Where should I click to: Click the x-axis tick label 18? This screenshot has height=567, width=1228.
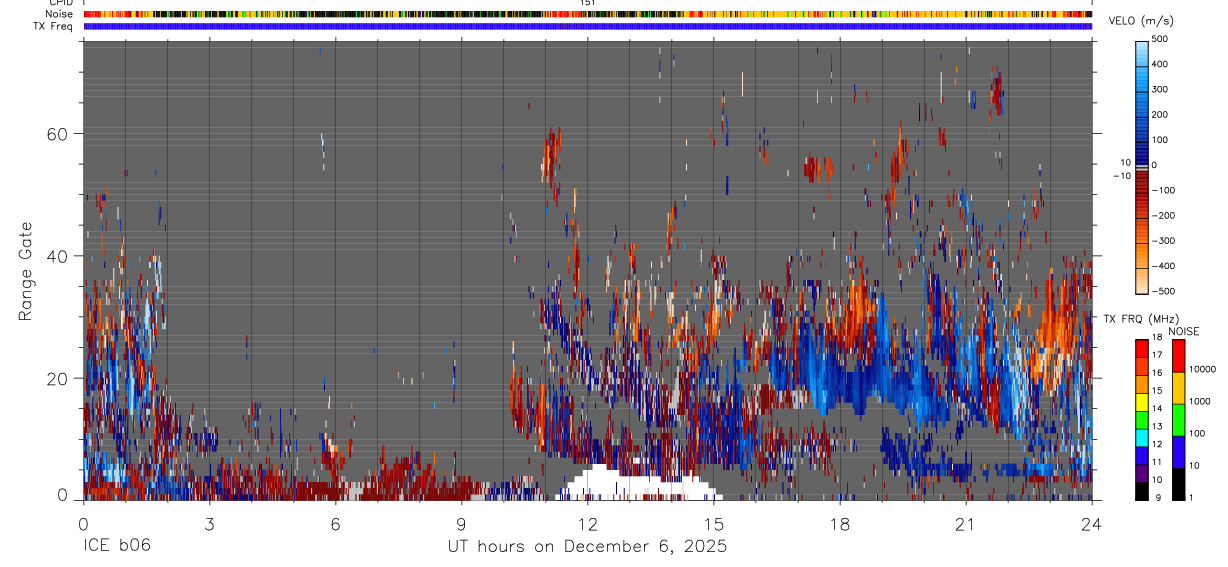(x=840, y=525)
